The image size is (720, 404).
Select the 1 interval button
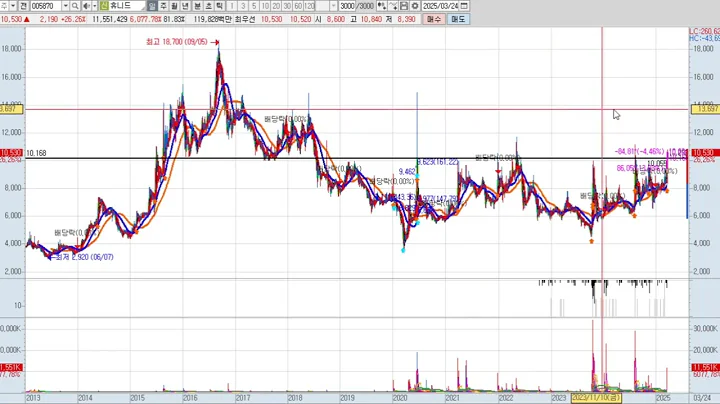click(232, 6)
